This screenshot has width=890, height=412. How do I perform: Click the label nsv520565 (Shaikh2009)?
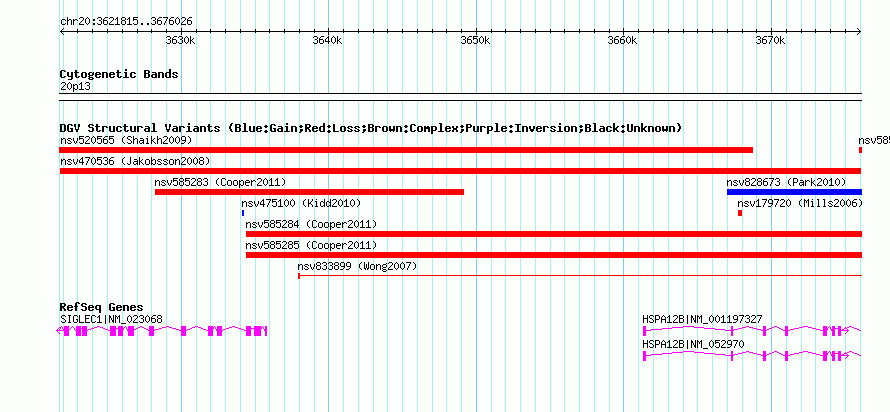(x=126, y=140)
